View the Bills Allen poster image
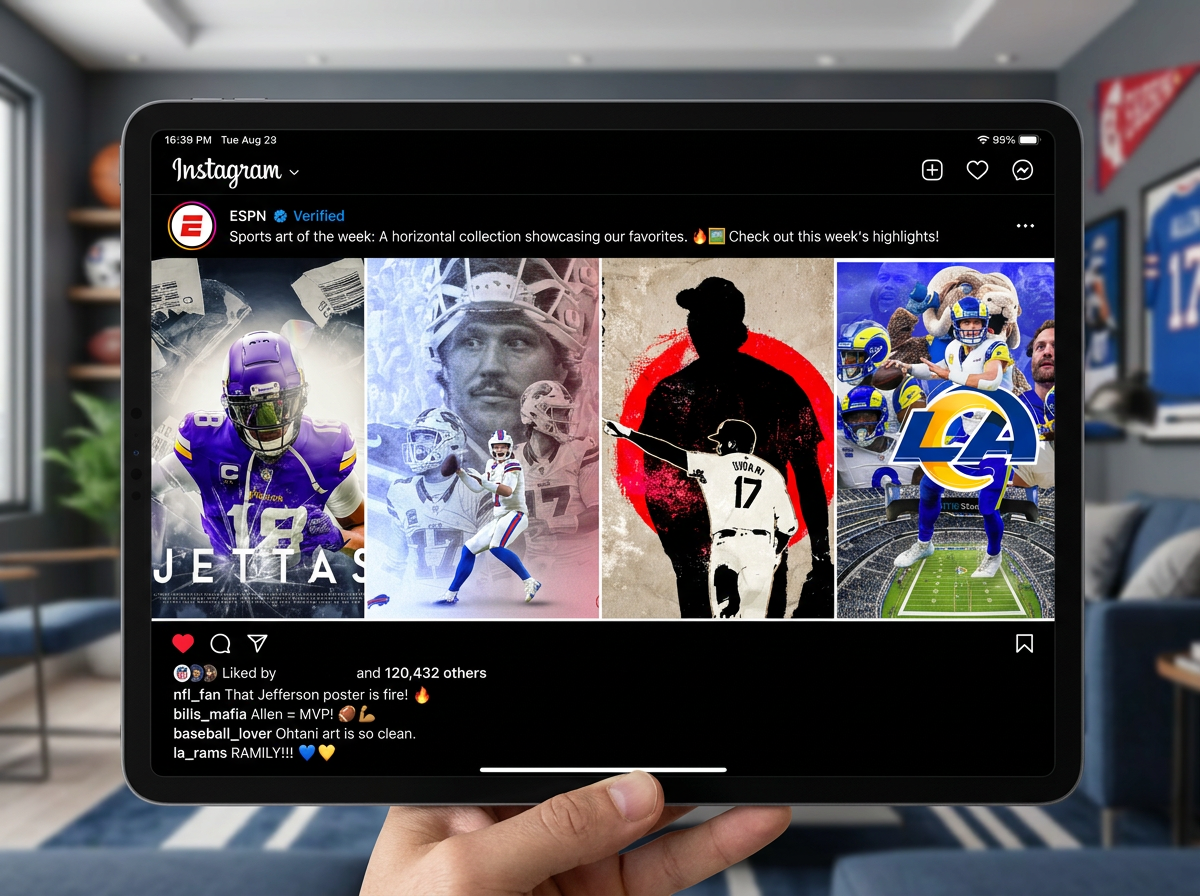 click(x=483, y=438)
